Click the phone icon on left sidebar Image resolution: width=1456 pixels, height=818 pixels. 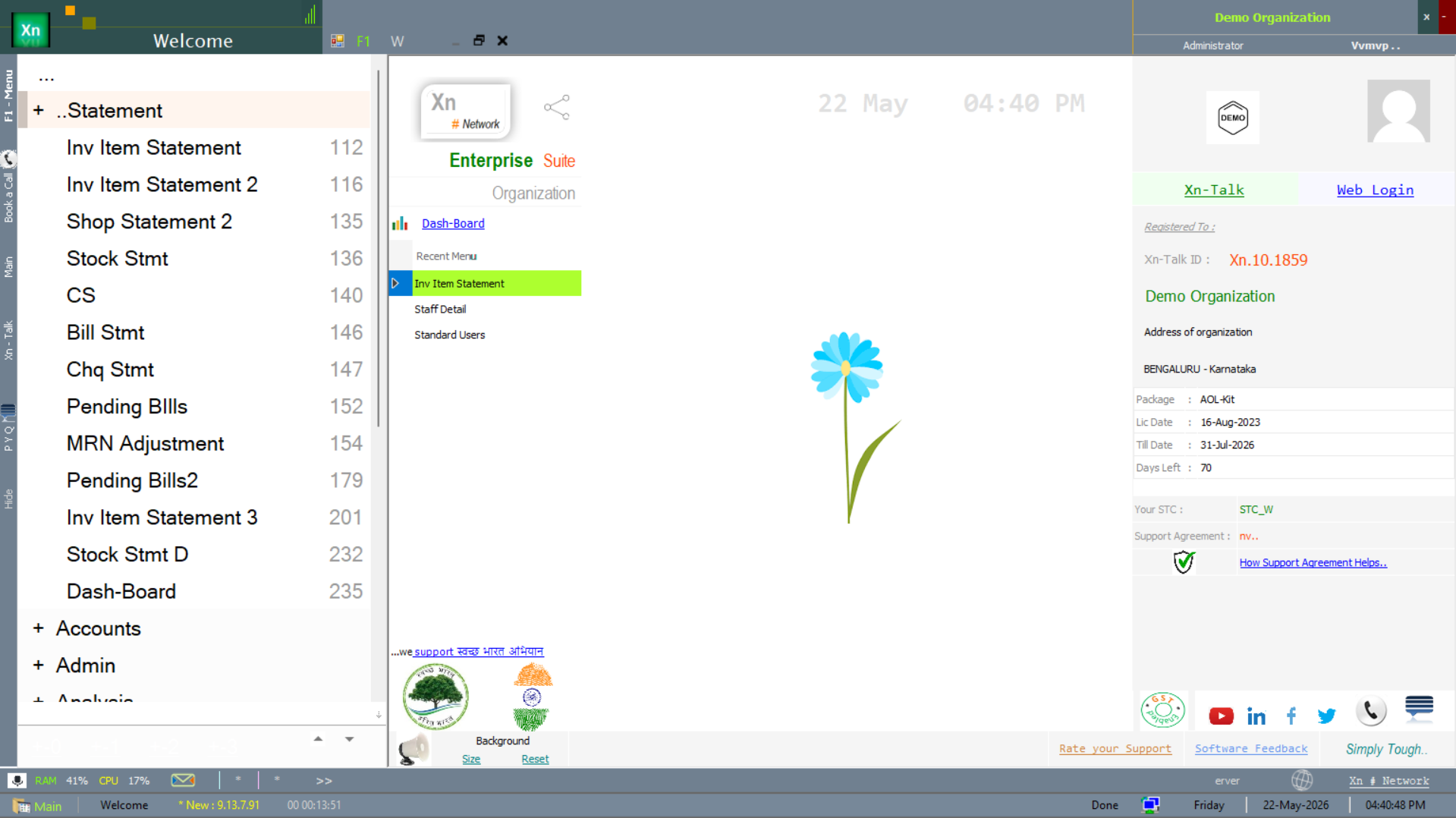click(8, 159)
